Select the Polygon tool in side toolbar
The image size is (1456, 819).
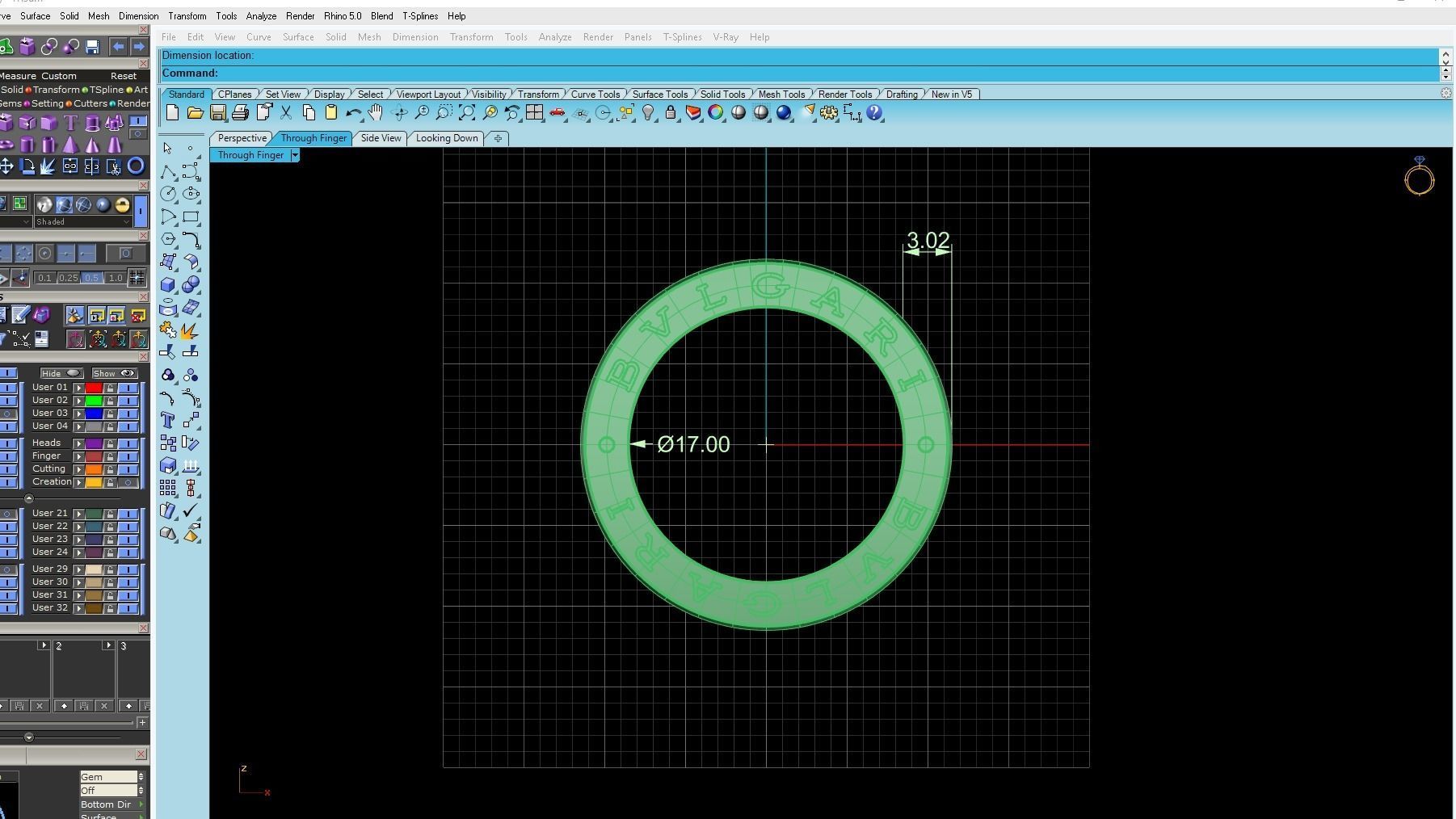coord(168,239)
